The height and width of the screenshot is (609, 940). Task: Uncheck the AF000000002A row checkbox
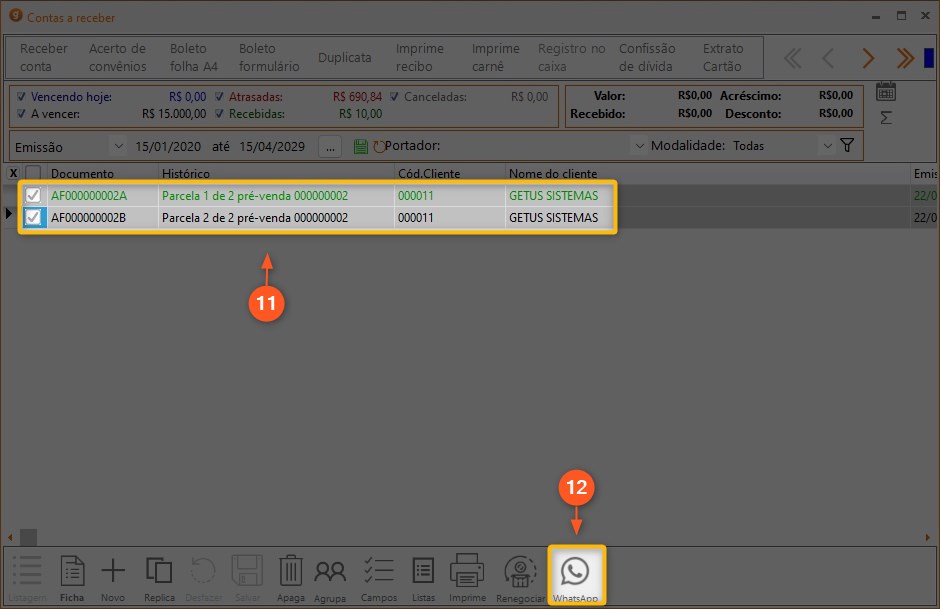(33, 196)
